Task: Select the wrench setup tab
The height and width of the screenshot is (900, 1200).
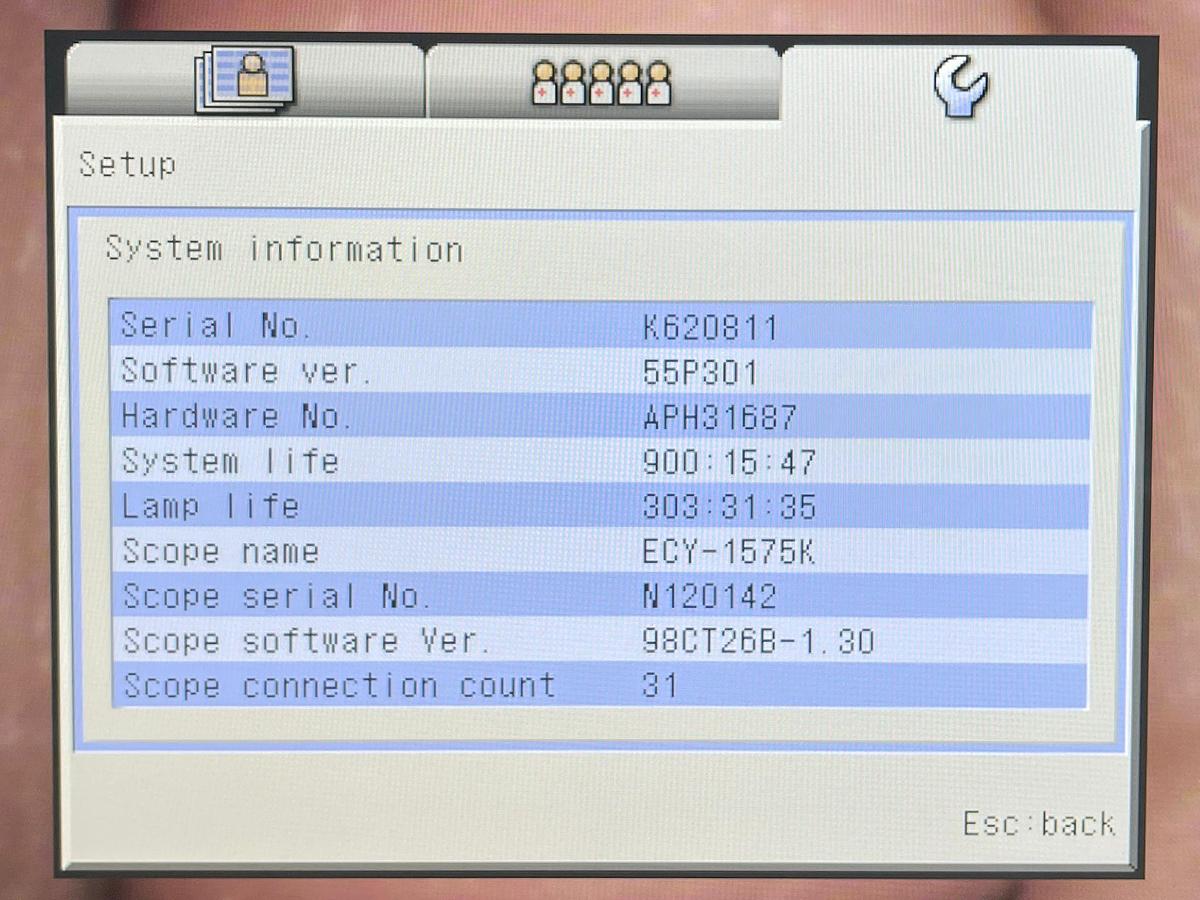Action: pos(960,85)
